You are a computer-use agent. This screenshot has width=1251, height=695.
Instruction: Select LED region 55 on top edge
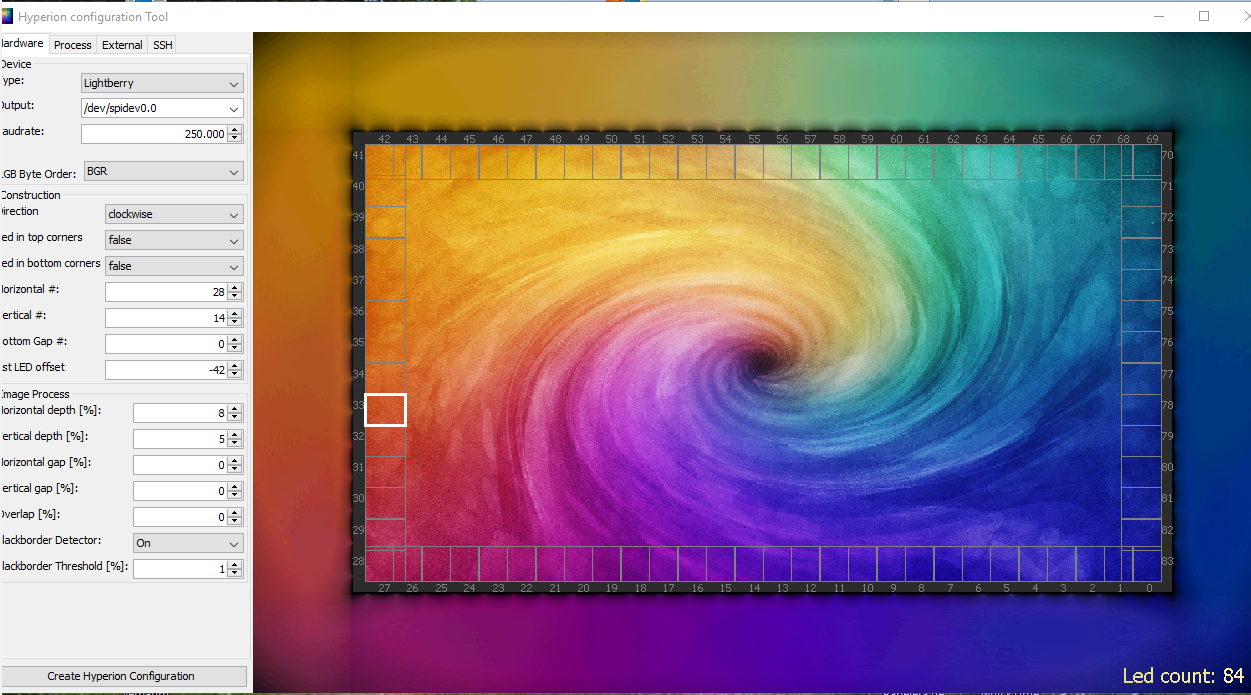(x=749, y=163)
